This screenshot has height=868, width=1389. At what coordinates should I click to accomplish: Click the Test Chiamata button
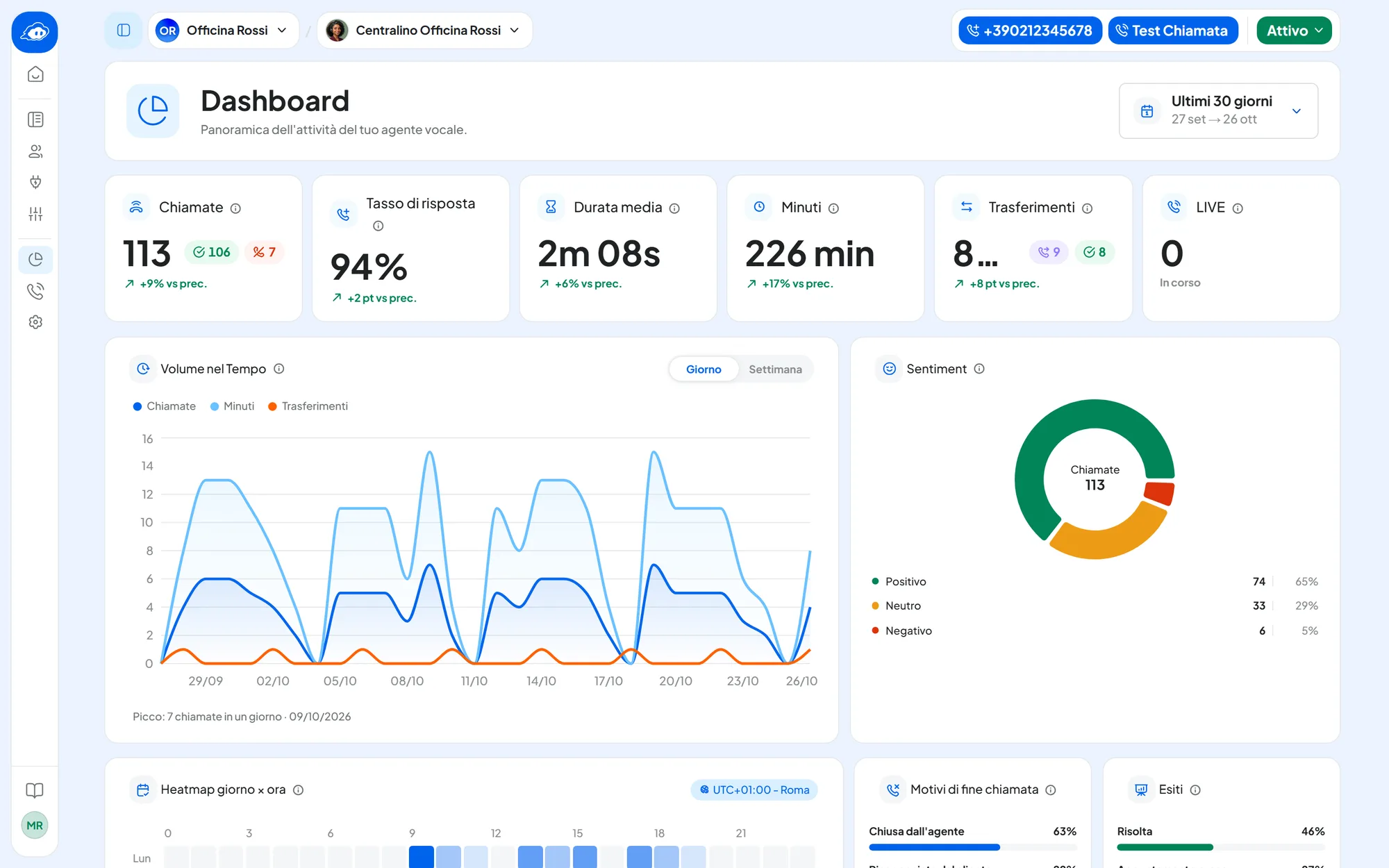pyautogui.click(x=1173, y=31)
